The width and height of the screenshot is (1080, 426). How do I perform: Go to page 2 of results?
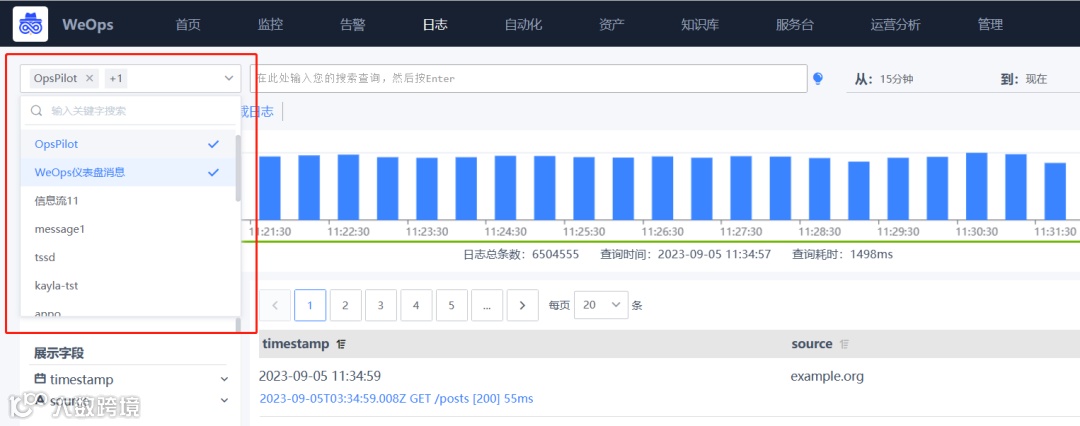(346, 305)
